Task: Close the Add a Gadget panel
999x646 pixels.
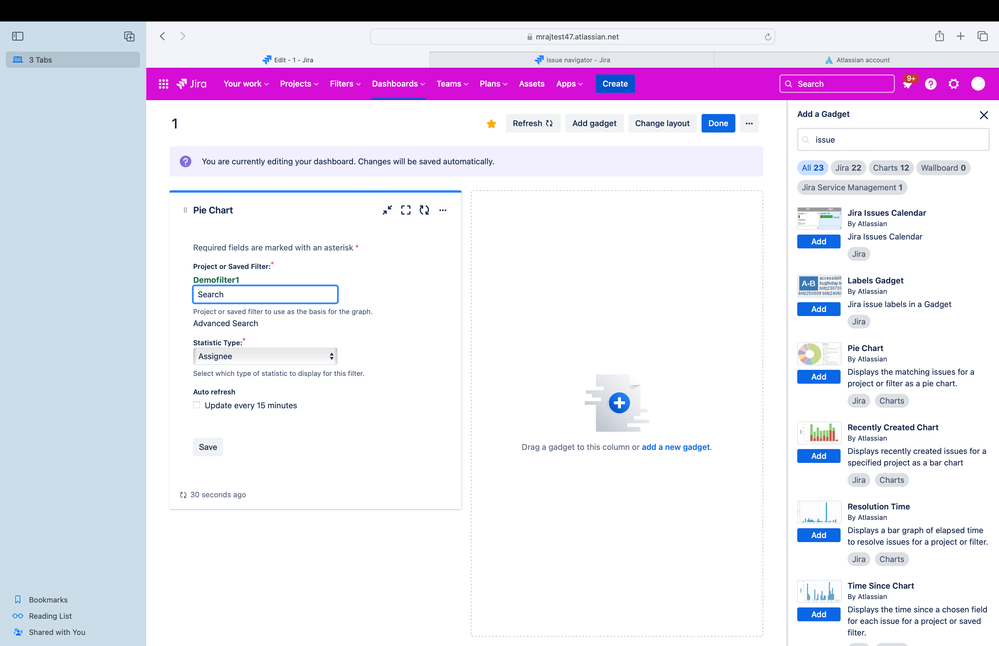Action: [984, 115]
